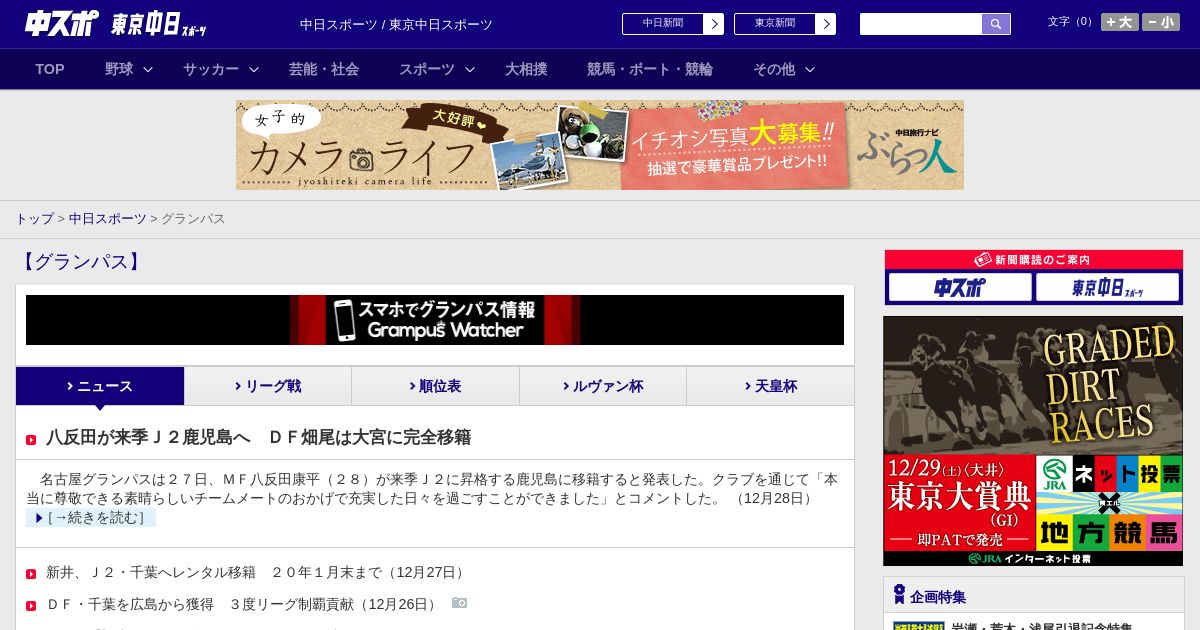Click the 企画特集 sidebar heading

pos(938,597)
